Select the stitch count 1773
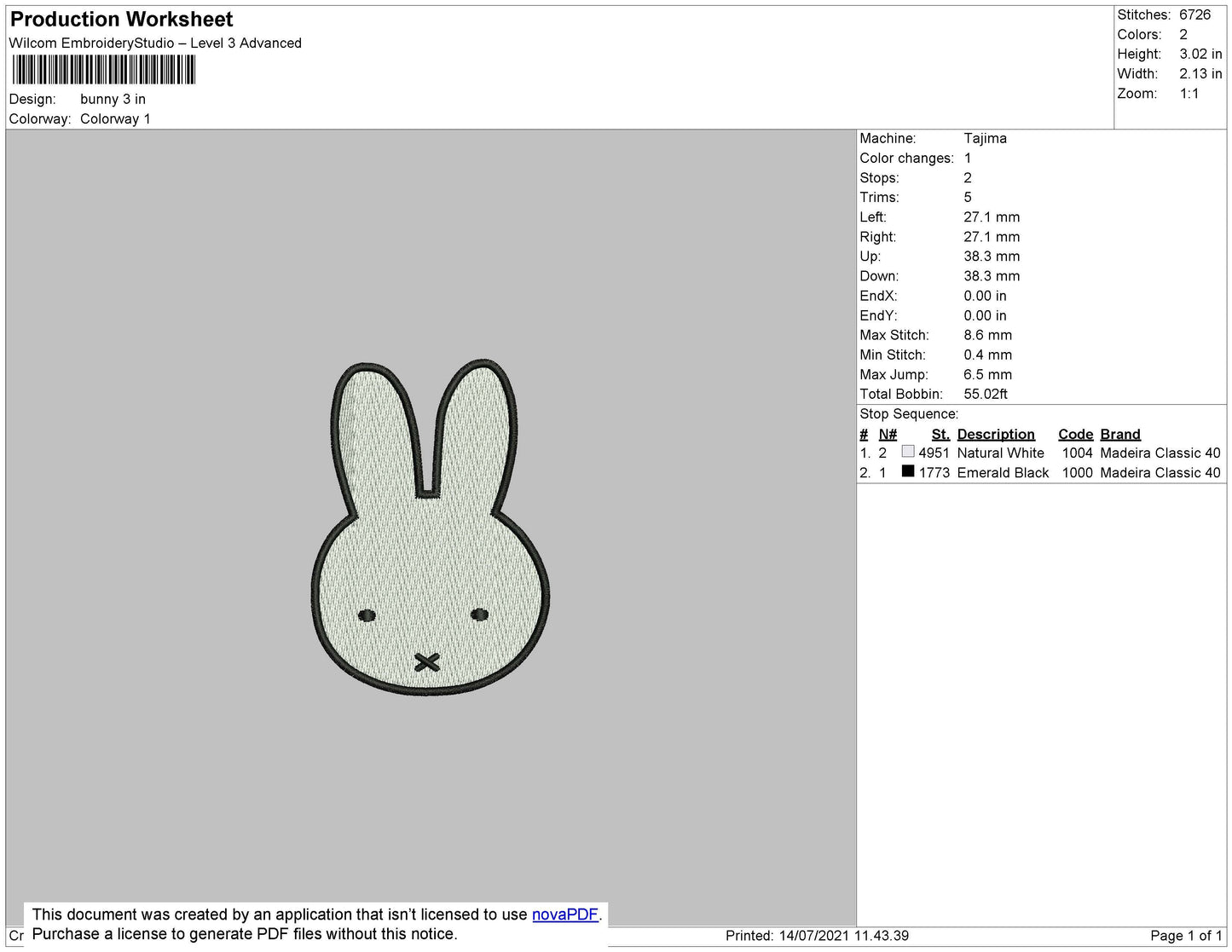The height and width of the screenshot is (952, 1232). pyautogui.click(x=934, y=473)
